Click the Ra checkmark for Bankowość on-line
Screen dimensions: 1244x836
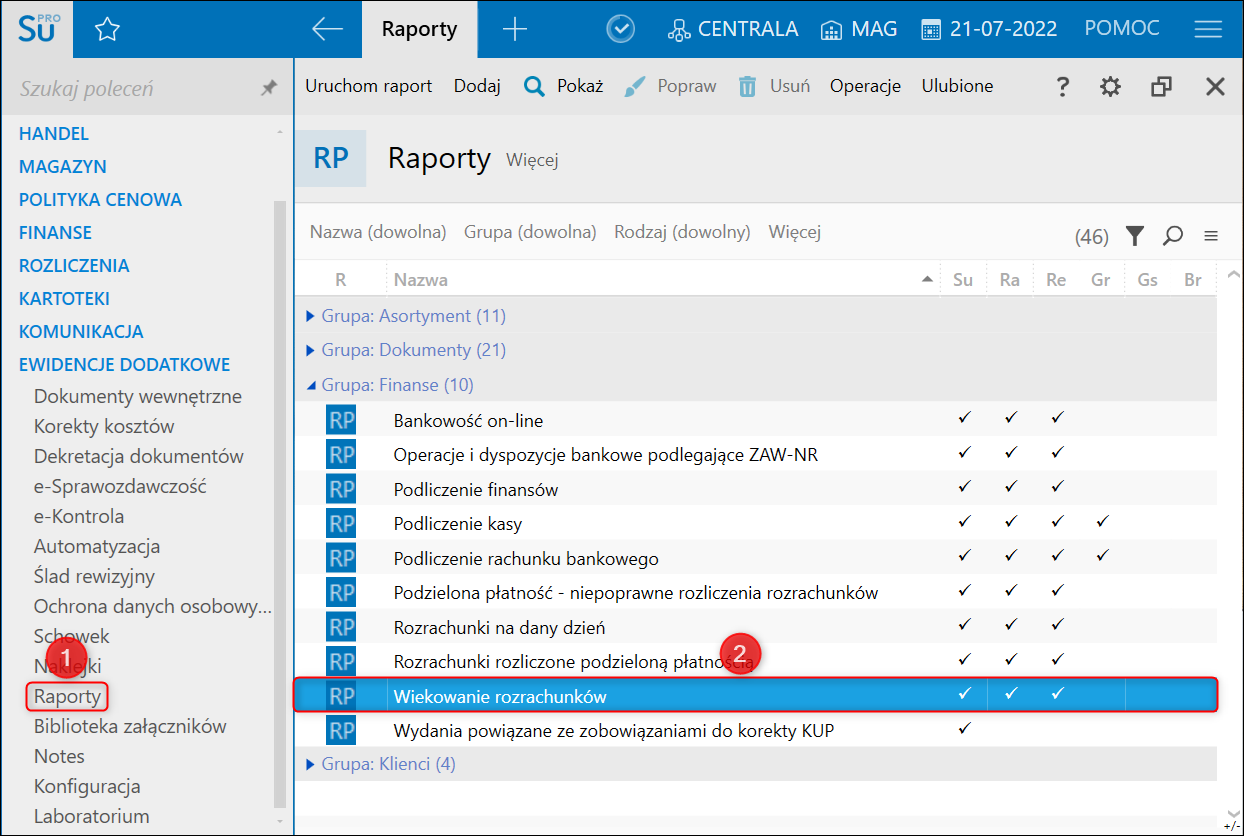pyautogui.click(x=1010, y=418)
